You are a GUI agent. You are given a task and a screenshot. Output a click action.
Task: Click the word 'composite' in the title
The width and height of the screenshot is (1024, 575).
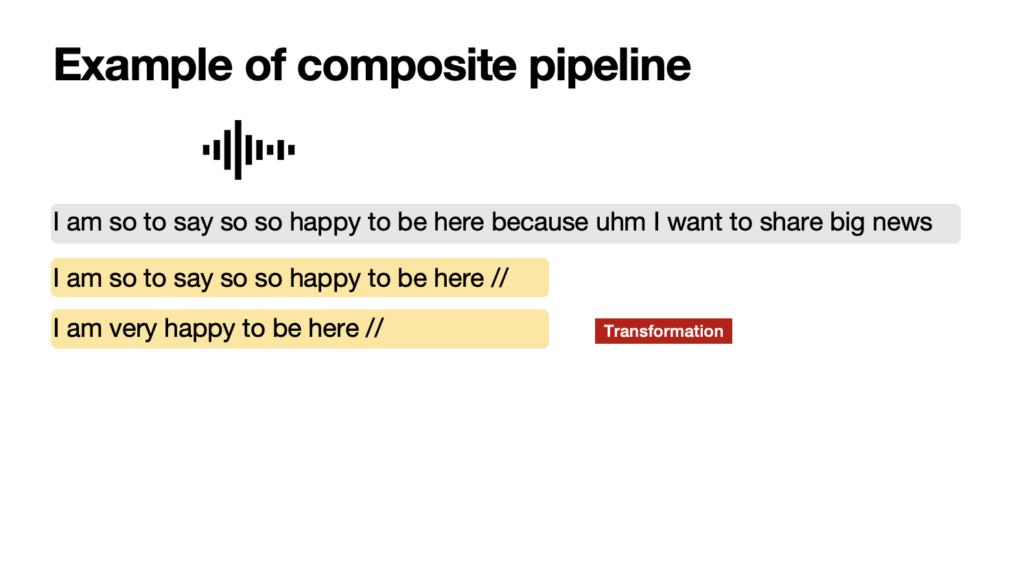click(x=406, y=65)
